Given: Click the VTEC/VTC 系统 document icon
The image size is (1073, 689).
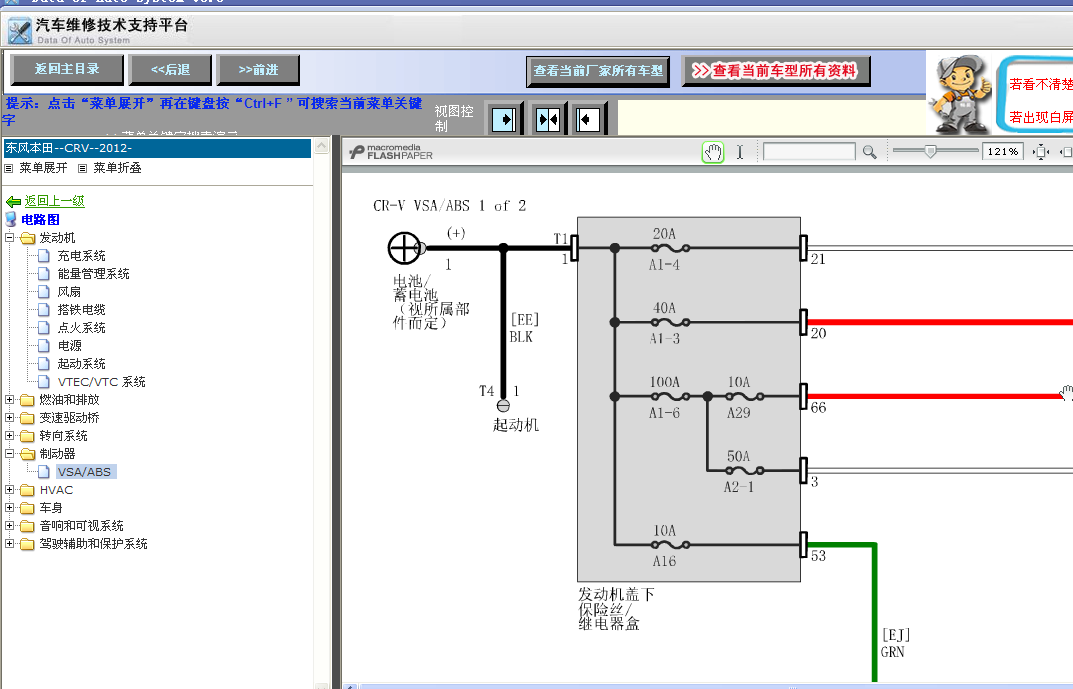Looking at the screenshot, I should [x=44, y=382].
